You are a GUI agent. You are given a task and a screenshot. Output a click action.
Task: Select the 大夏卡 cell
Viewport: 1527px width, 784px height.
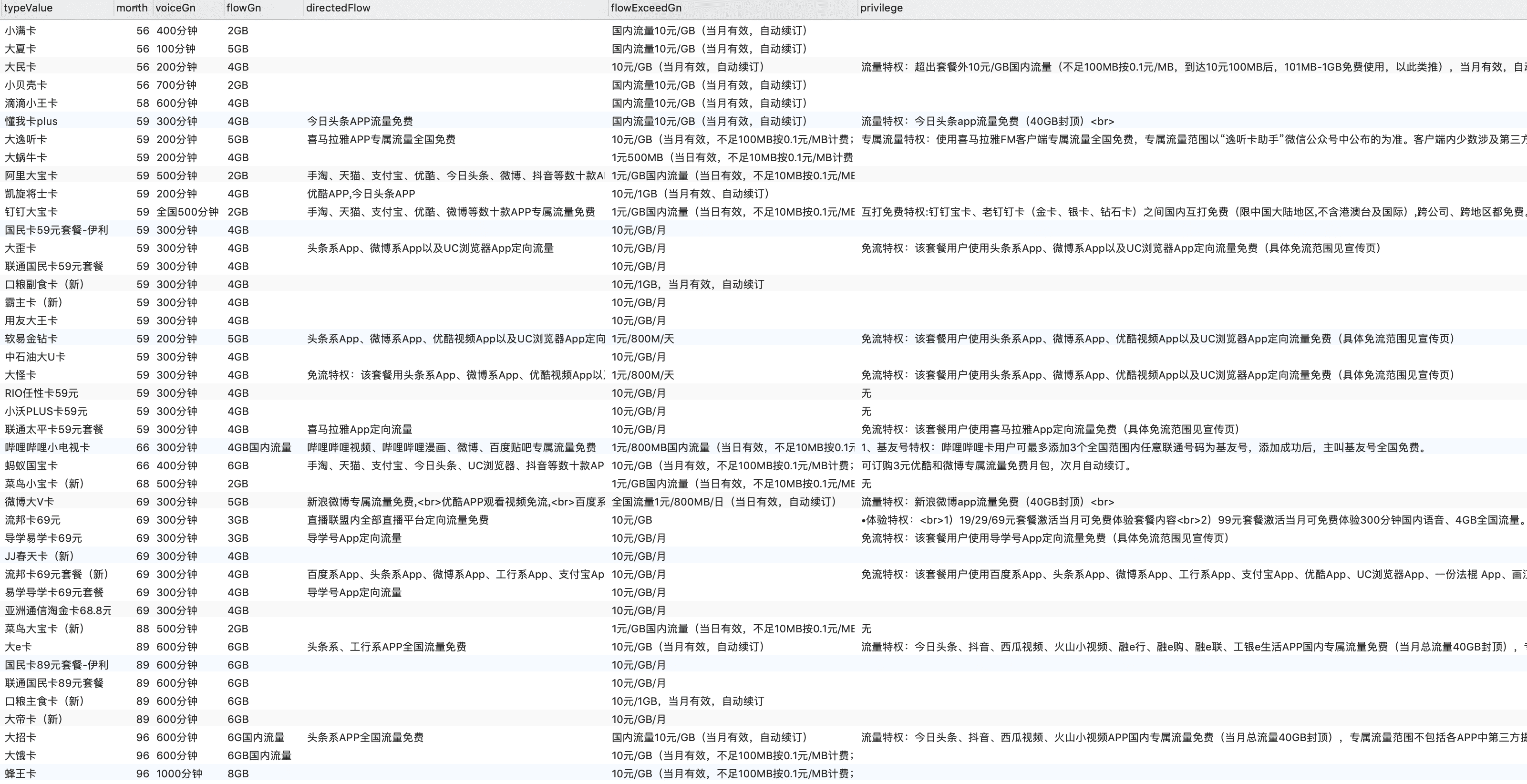coord(20,49)
